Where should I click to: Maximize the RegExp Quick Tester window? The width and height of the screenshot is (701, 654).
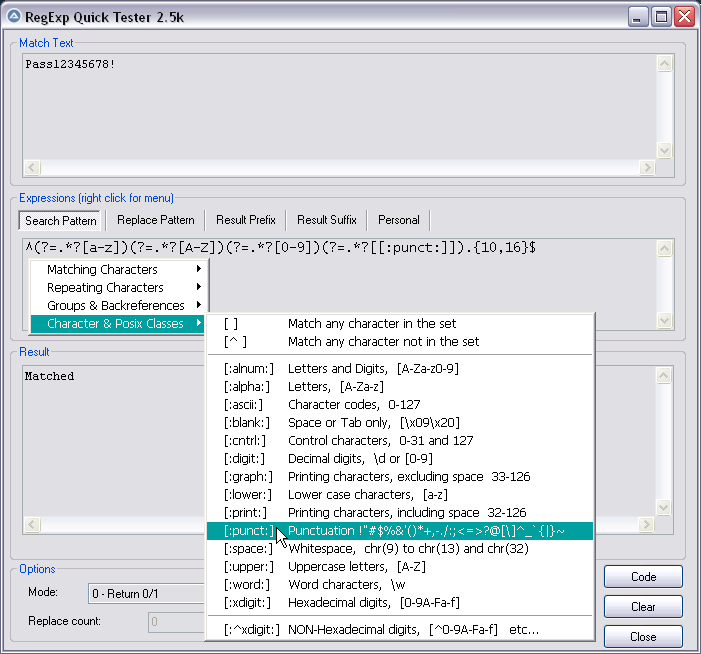point(661,17)
